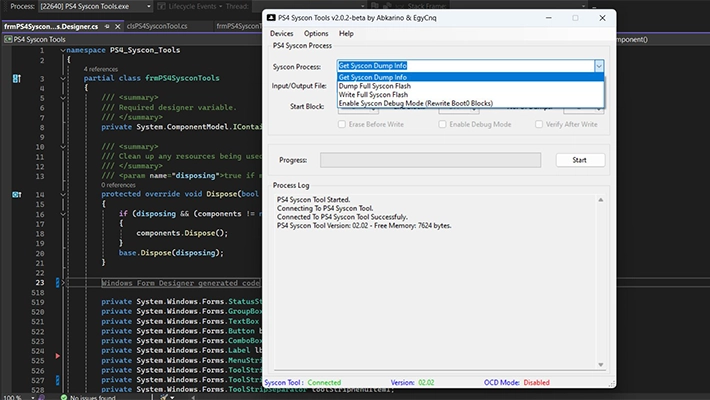Choose Enable Syscon Debug Mode (Rewrite Boot0 Blocks)
Viewport: 710px width, 400px height.
coord(470,103)
